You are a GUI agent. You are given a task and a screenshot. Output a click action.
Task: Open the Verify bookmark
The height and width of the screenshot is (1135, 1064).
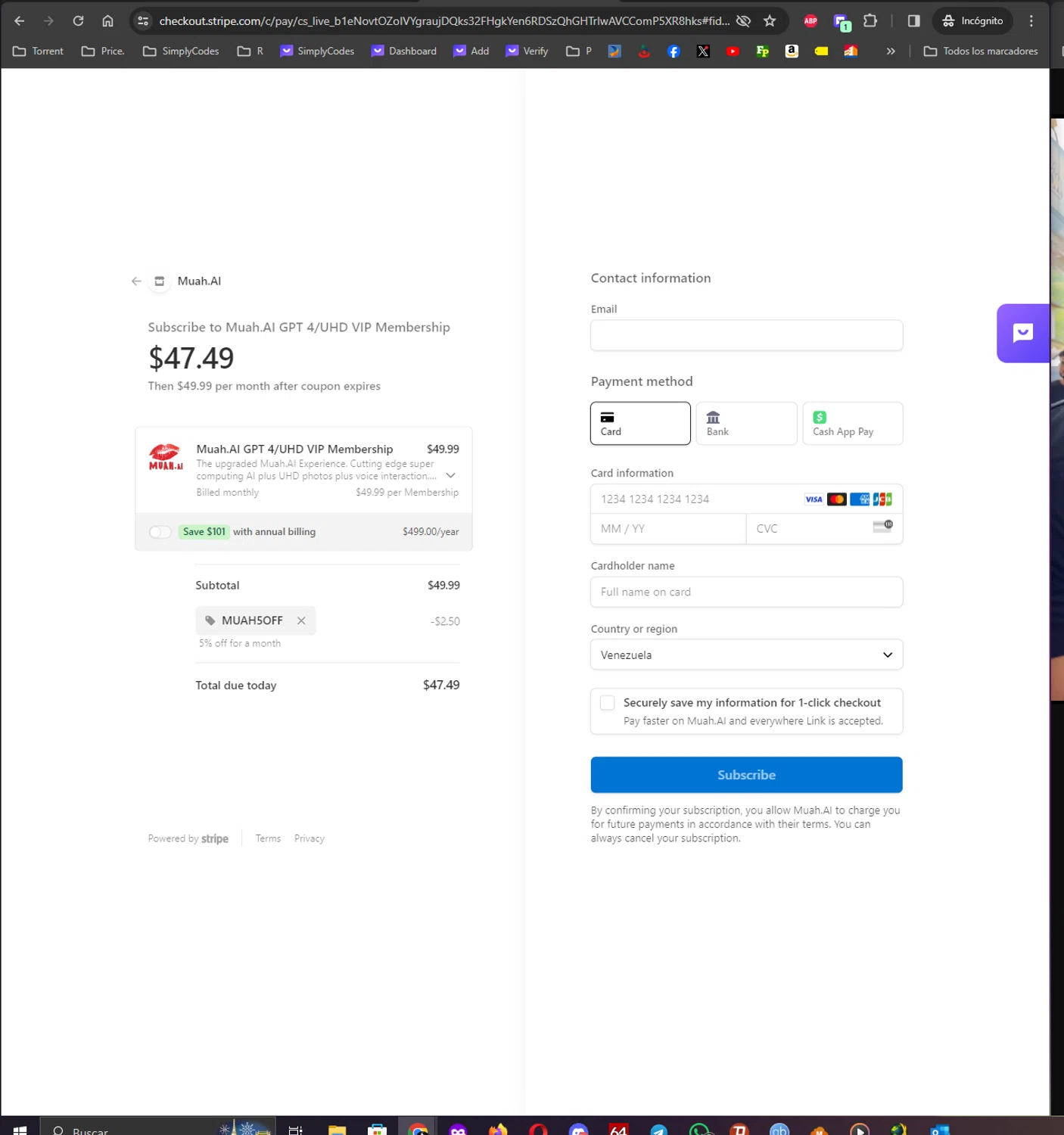click(527, 51)
